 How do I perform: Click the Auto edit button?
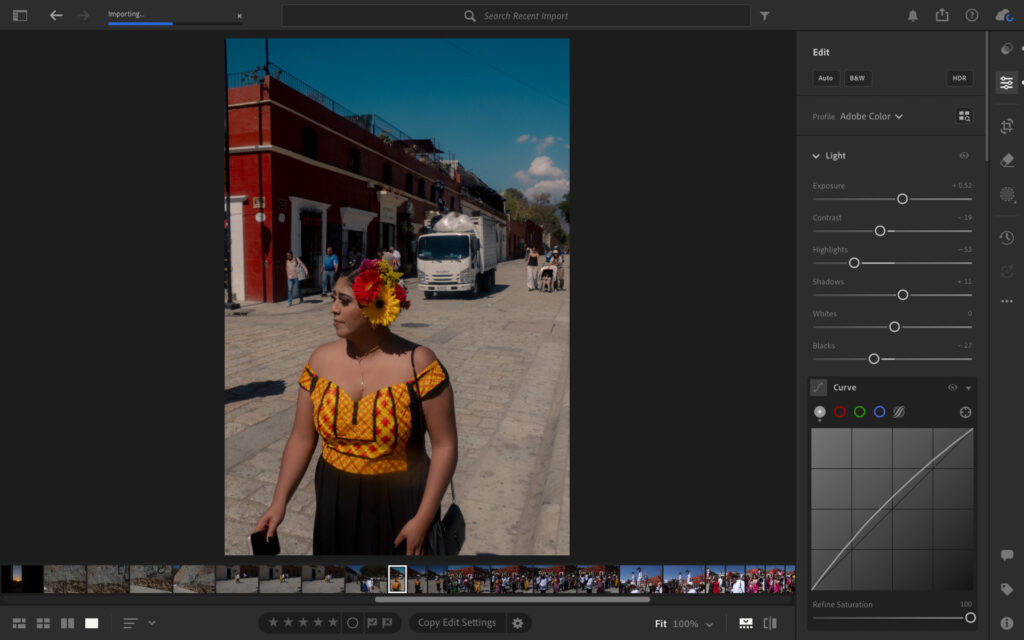(824, 78)
